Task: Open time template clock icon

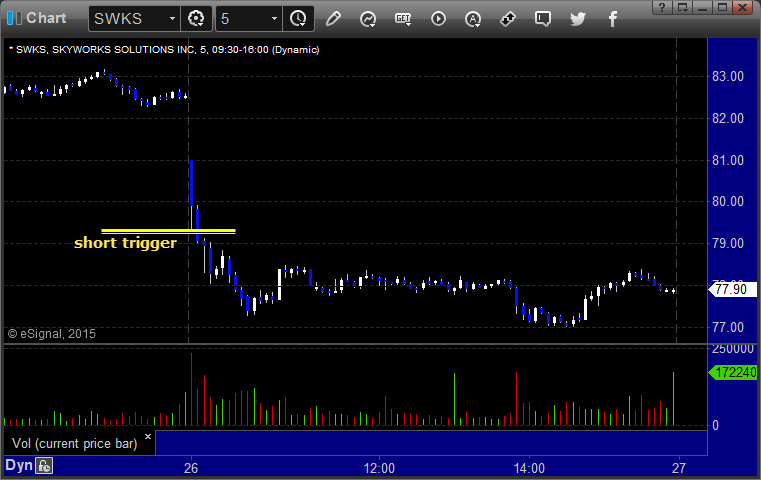Action: click(x=298, y=19)
